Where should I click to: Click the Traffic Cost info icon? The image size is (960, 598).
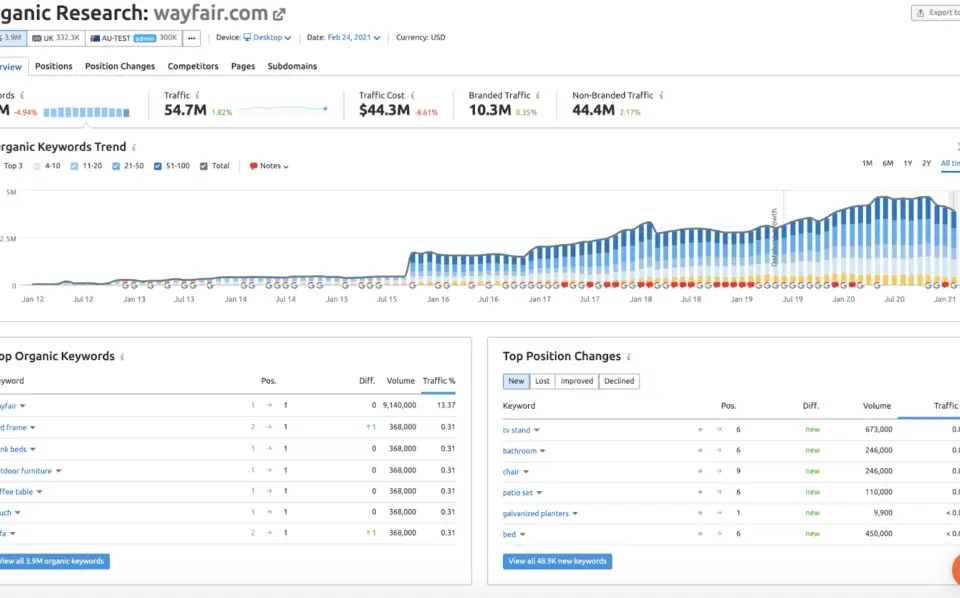[413, 95]
